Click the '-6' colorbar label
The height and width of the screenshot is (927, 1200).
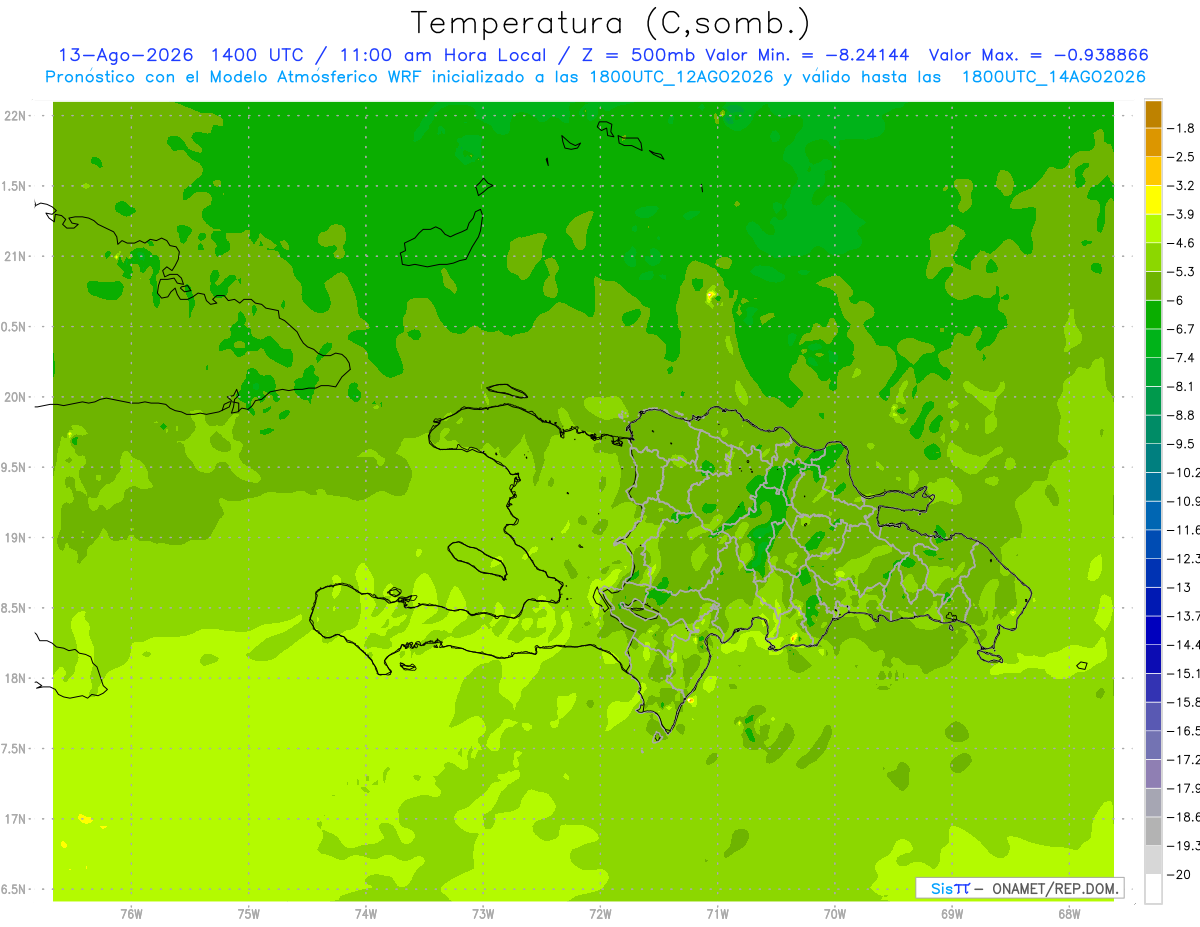point(1176,301)
